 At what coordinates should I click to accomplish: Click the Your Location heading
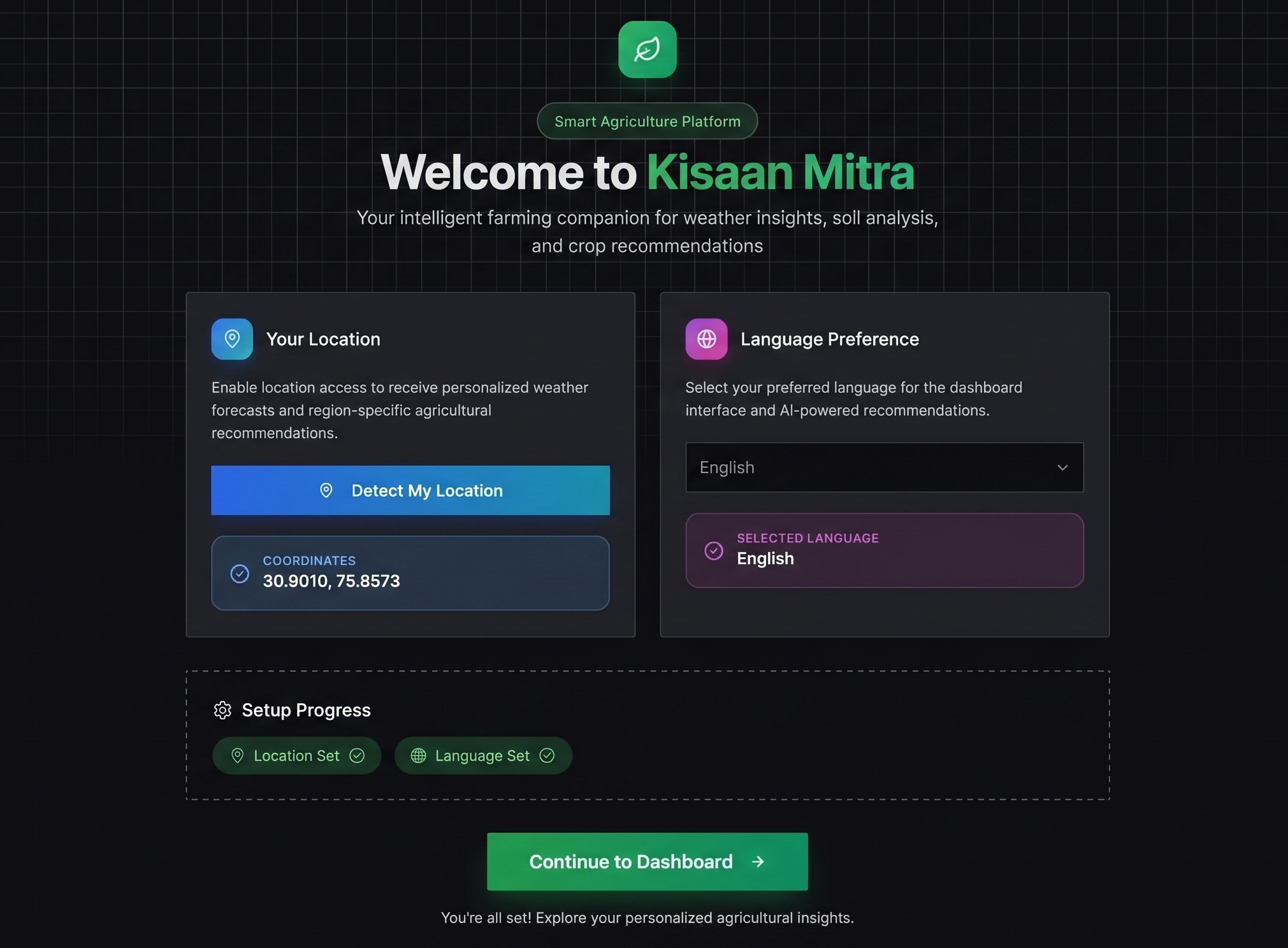[323, 339]
